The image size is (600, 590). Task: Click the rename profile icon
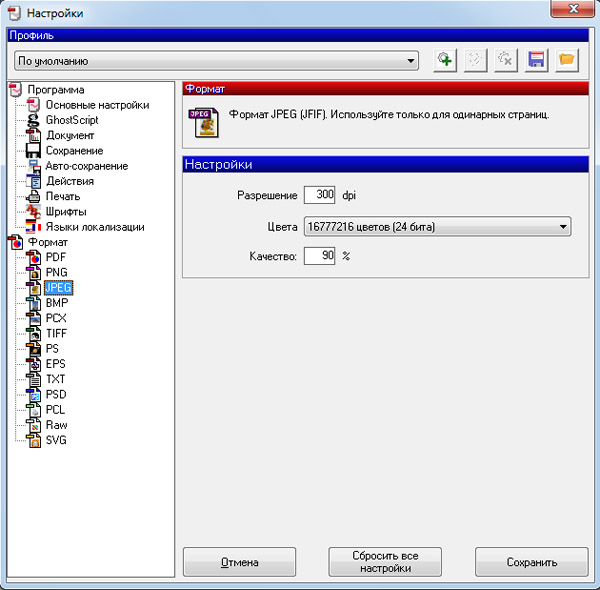point(476,60)
